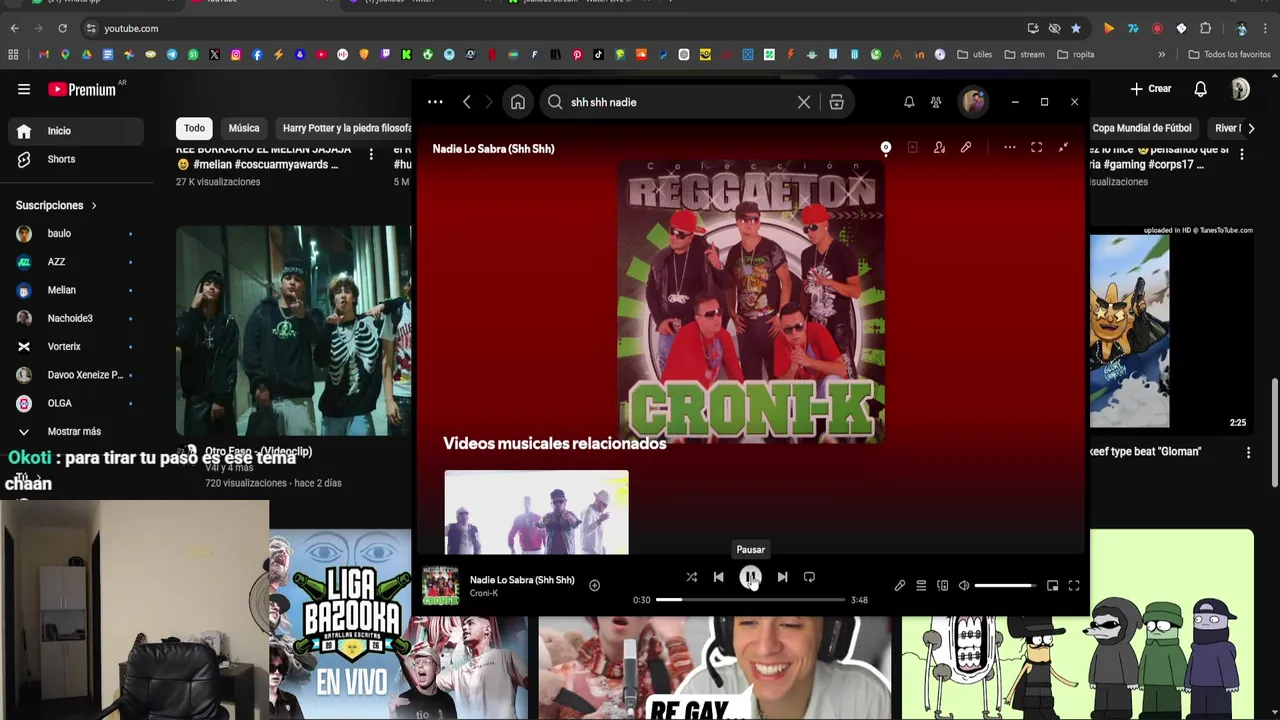Toggle repeat mode

809,577
